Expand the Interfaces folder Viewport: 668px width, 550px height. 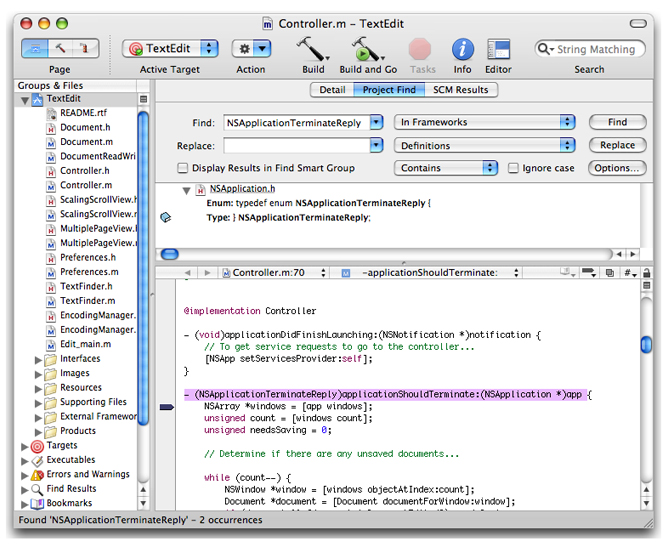(x=38, y=360)
